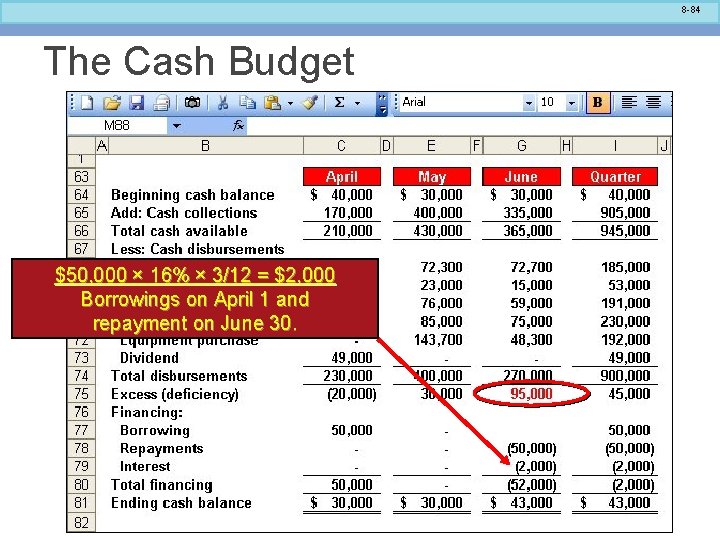Select the 'Ending cash balance' label cell
The image size is (720, 540).
click(x=181, y=503)
